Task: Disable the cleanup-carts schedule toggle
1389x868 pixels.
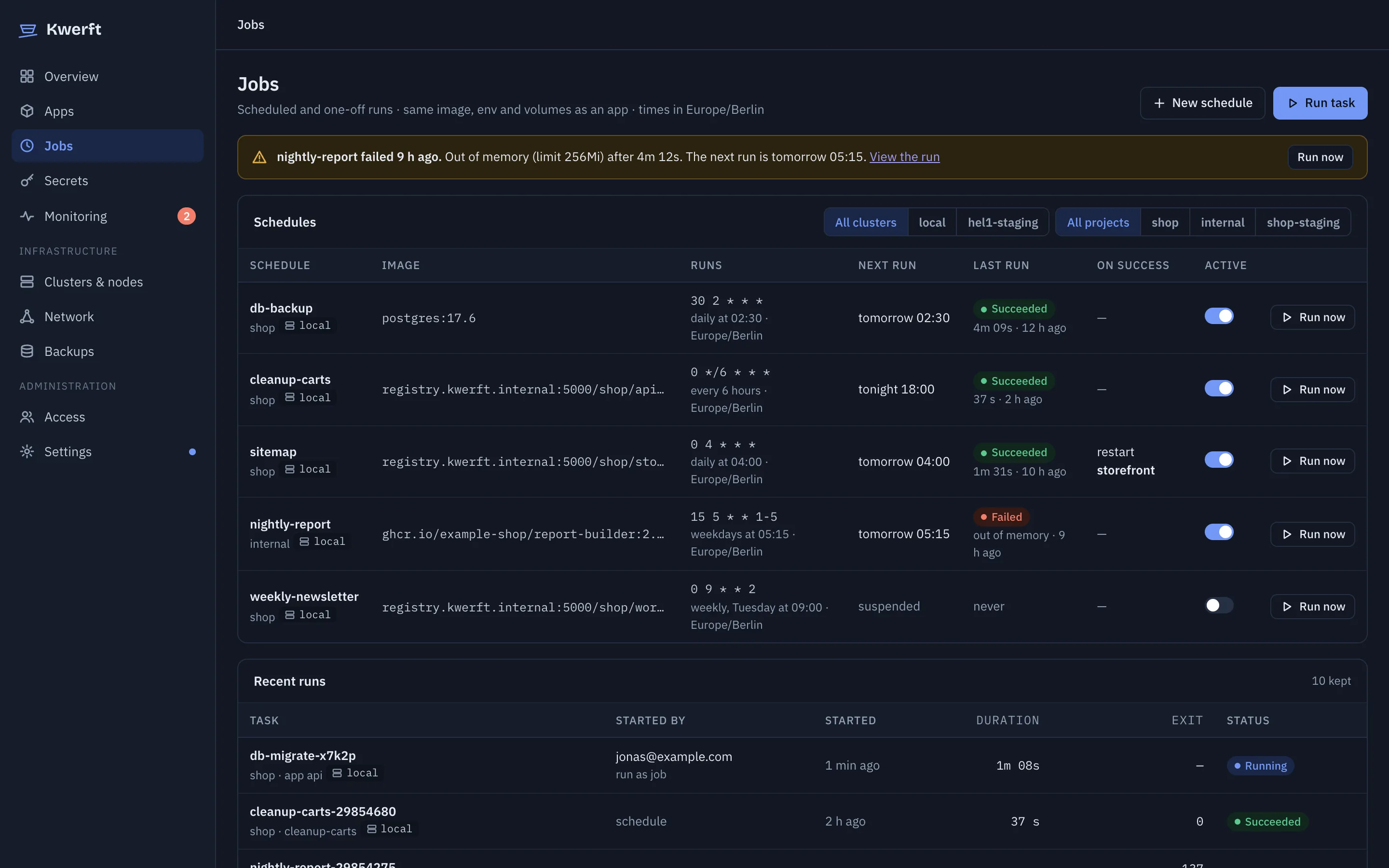Action: (1219, 388)
